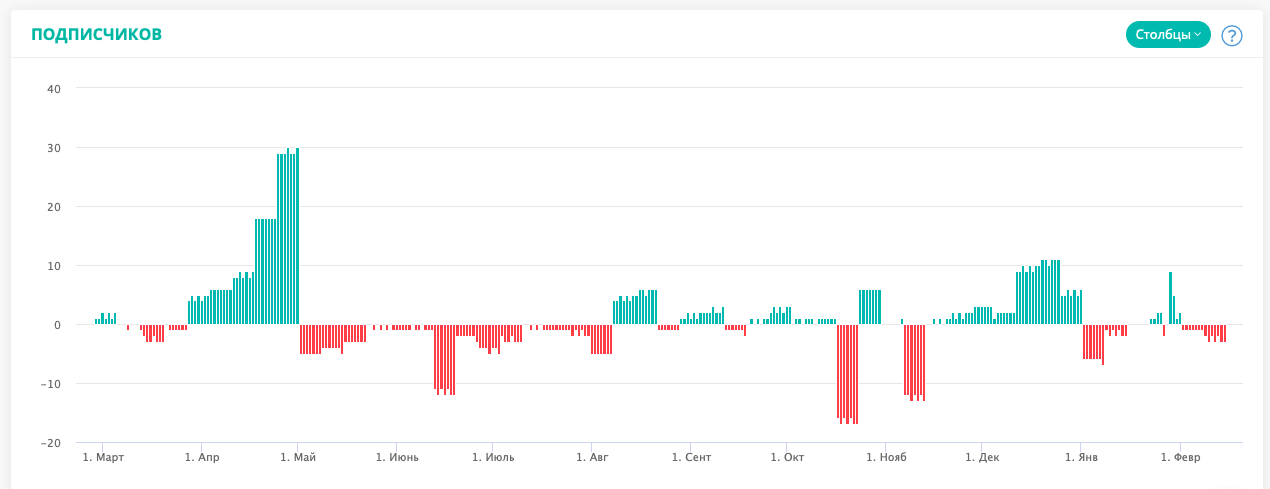Click the ПОДПИСЧИКОВ panel title

point(96,35)
